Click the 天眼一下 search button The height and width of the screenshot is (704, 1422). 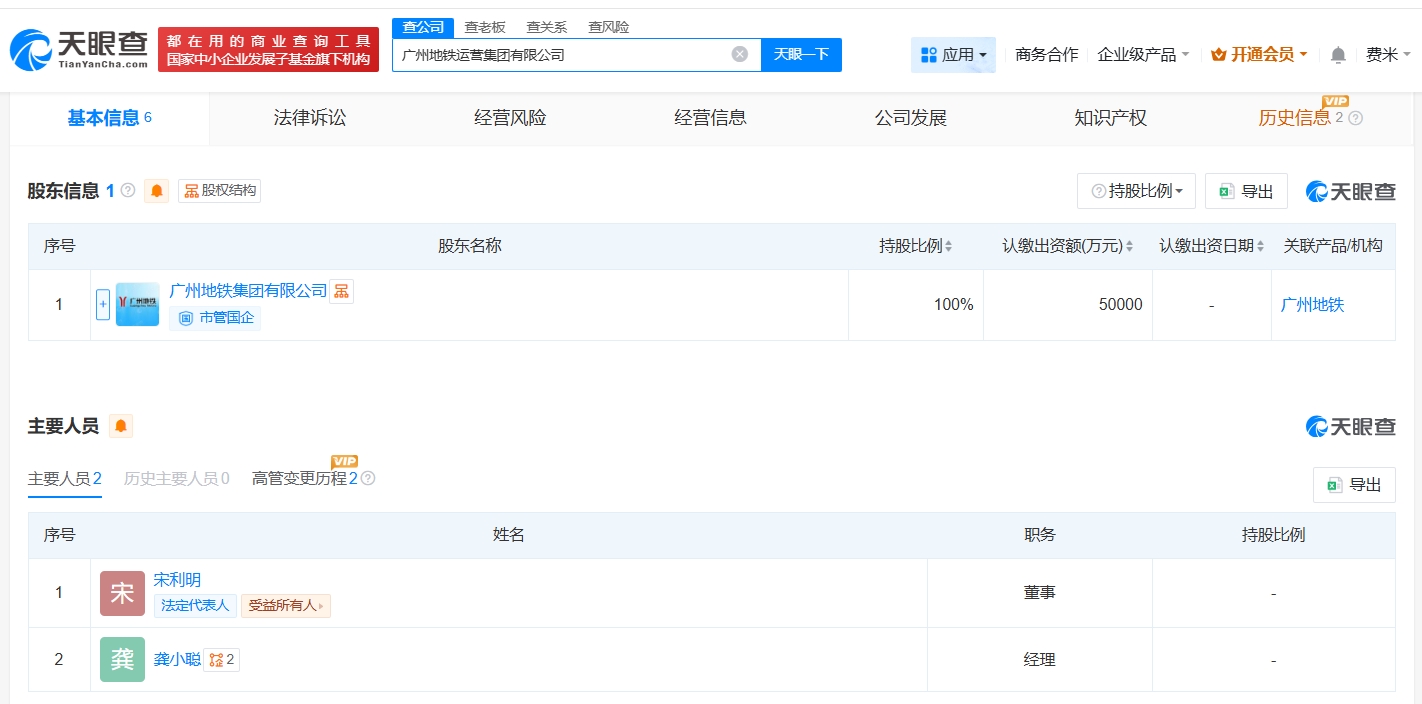click(x=801, y=55)
